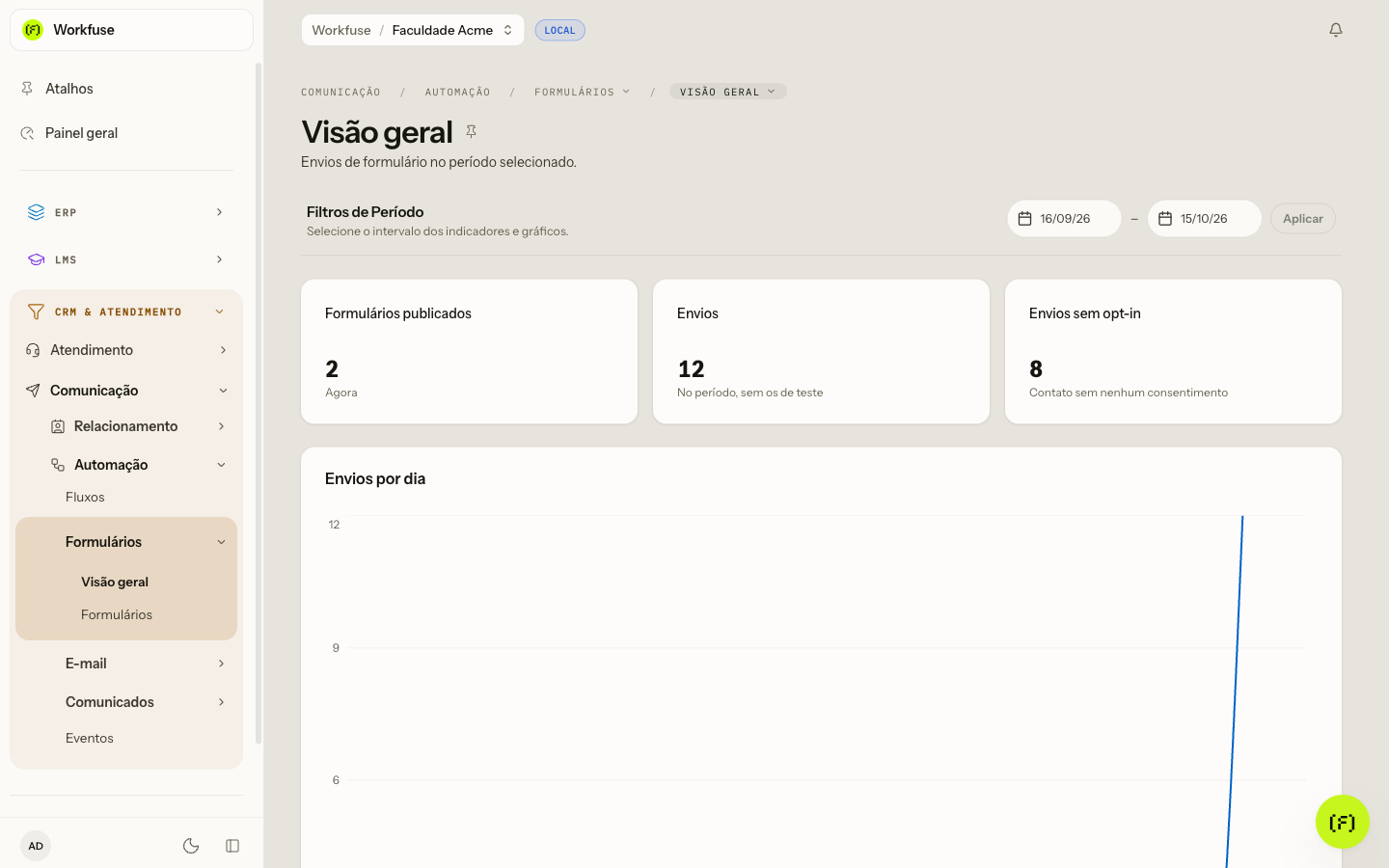Open Eventos in sidebar
1389x868 pixels.
point(90,738)
